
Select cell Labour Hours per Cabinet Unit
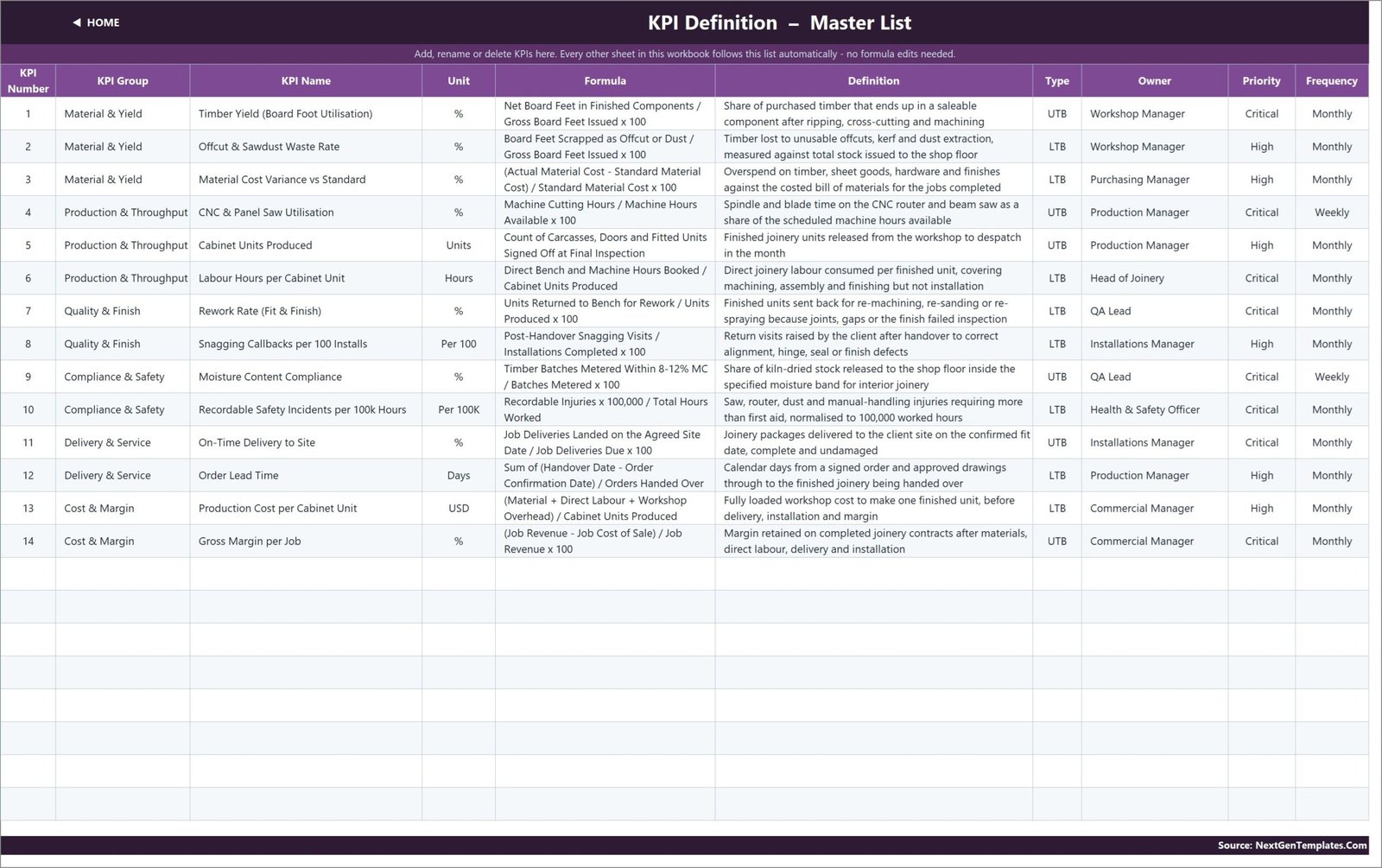[x=306, y=278]
